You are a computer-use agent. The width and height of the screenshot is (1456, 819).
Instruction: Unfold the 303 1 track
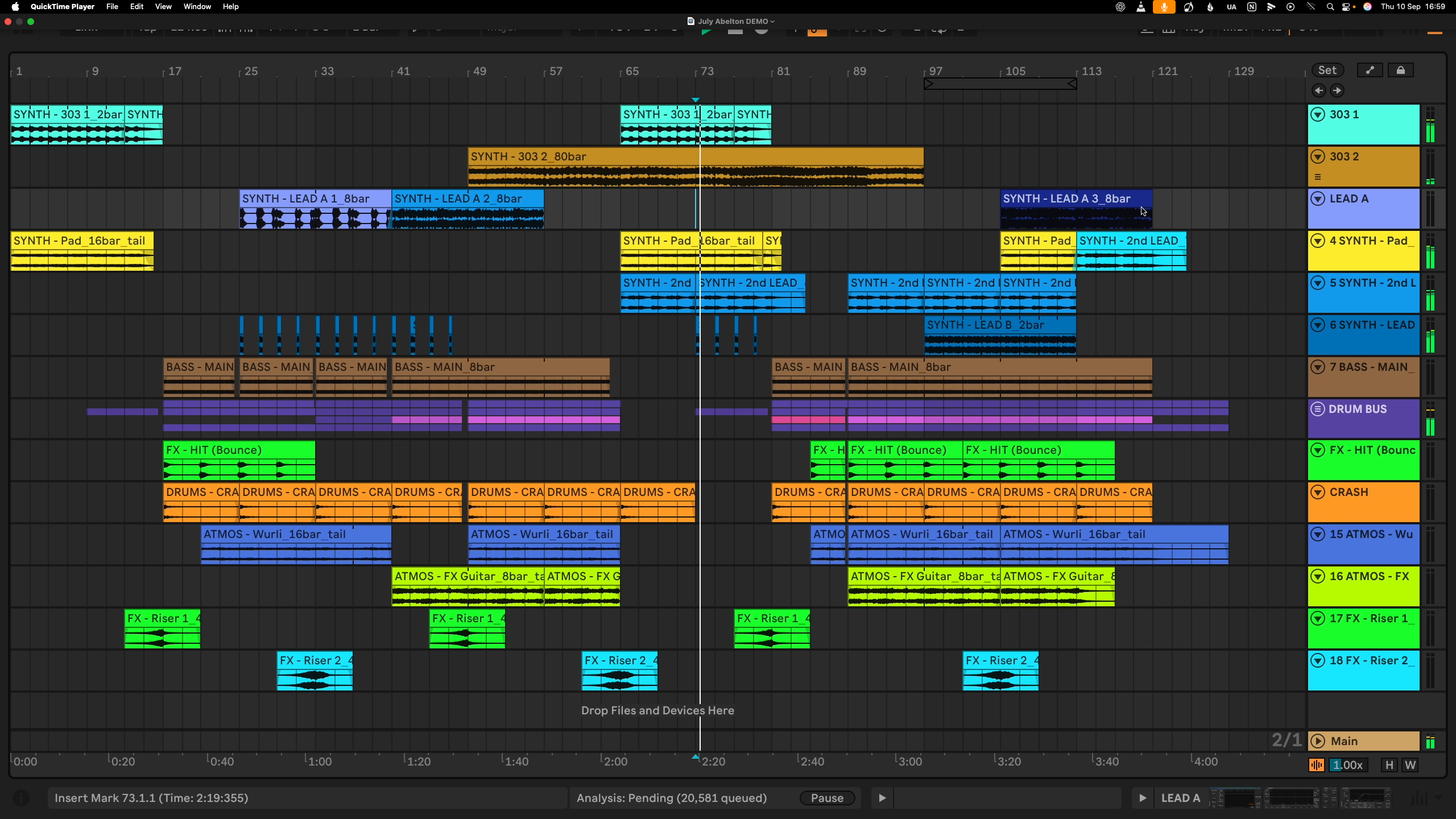coord(1318,114)
